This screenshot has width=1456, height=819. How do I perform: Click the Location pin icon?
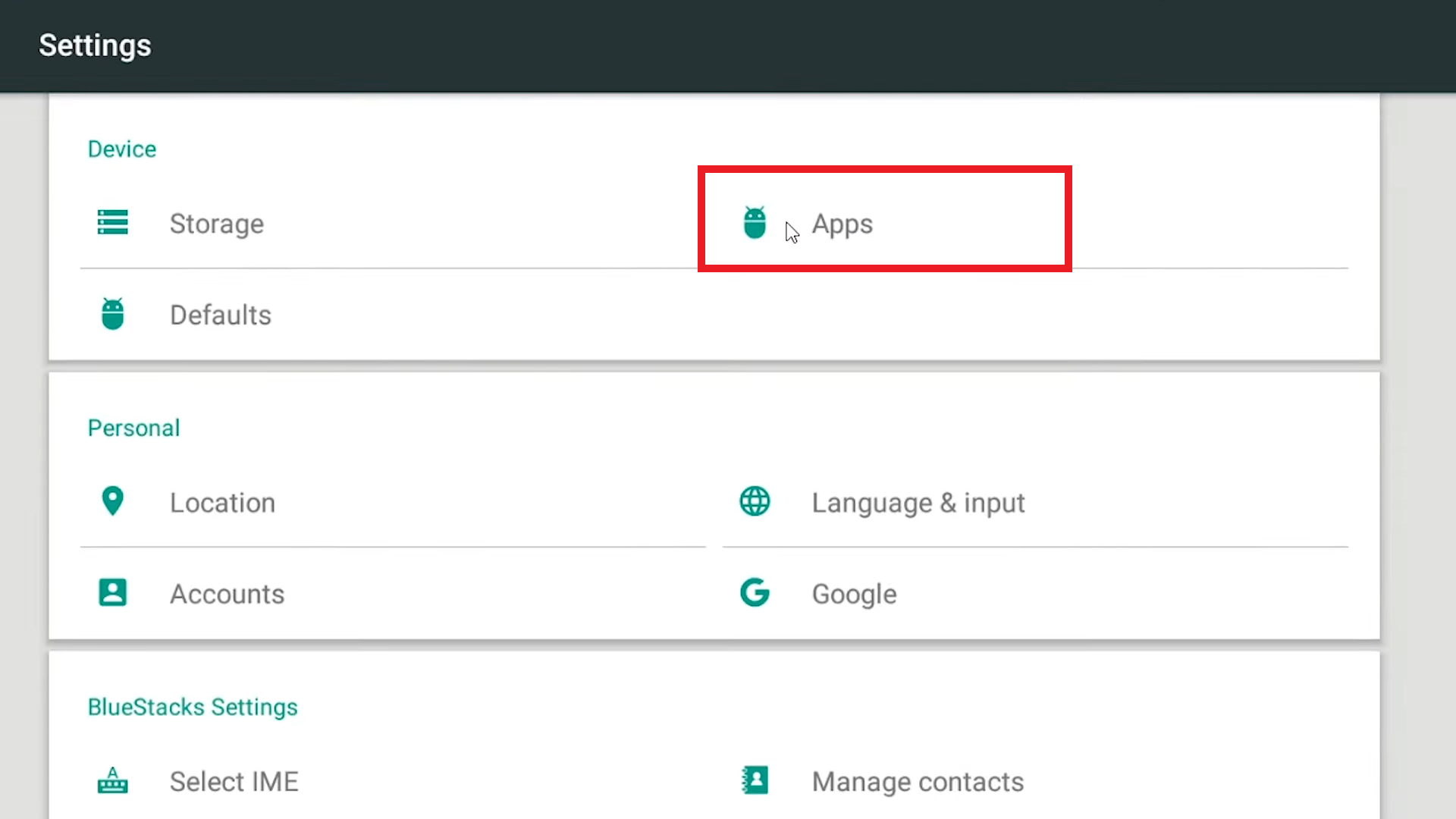(112, 501)
